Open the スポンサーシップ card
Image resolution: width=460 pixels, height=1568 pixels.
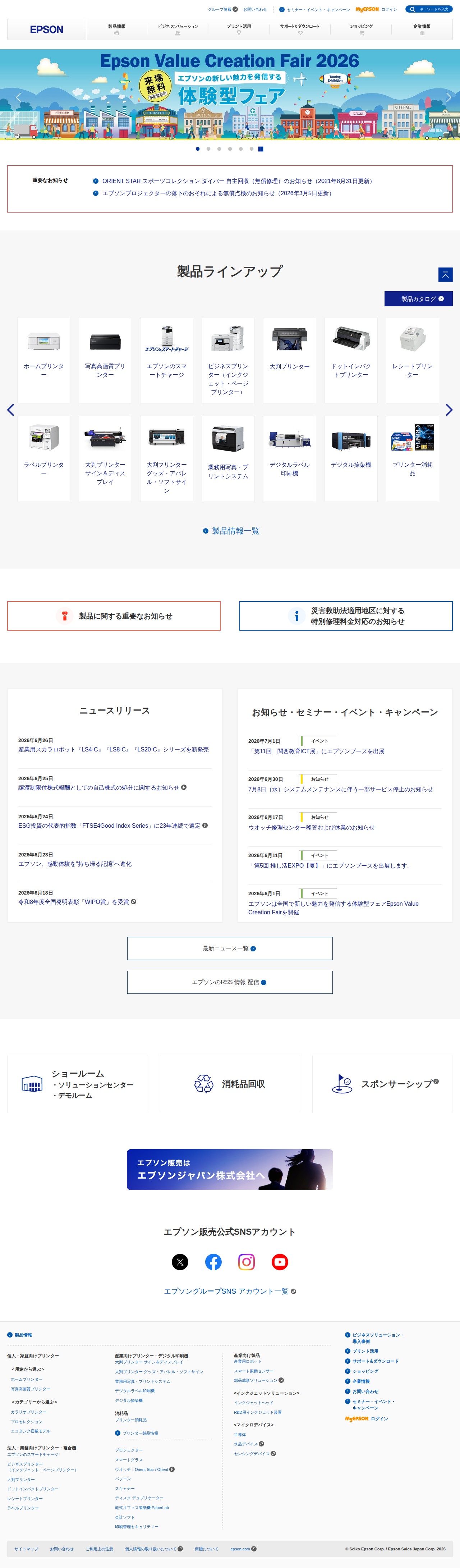383,1084
